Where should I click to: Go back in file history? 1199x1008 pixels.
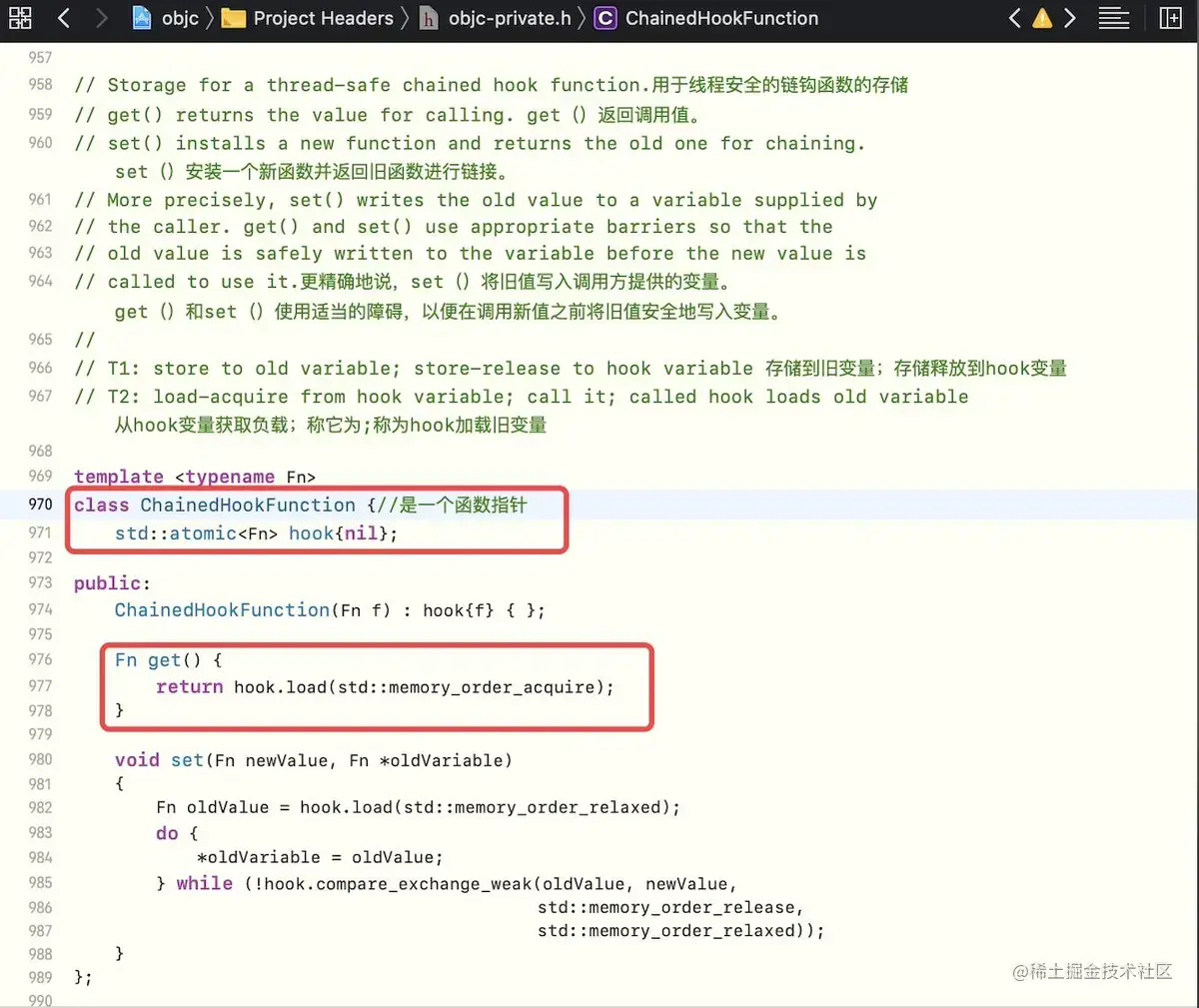coord(65,18)
